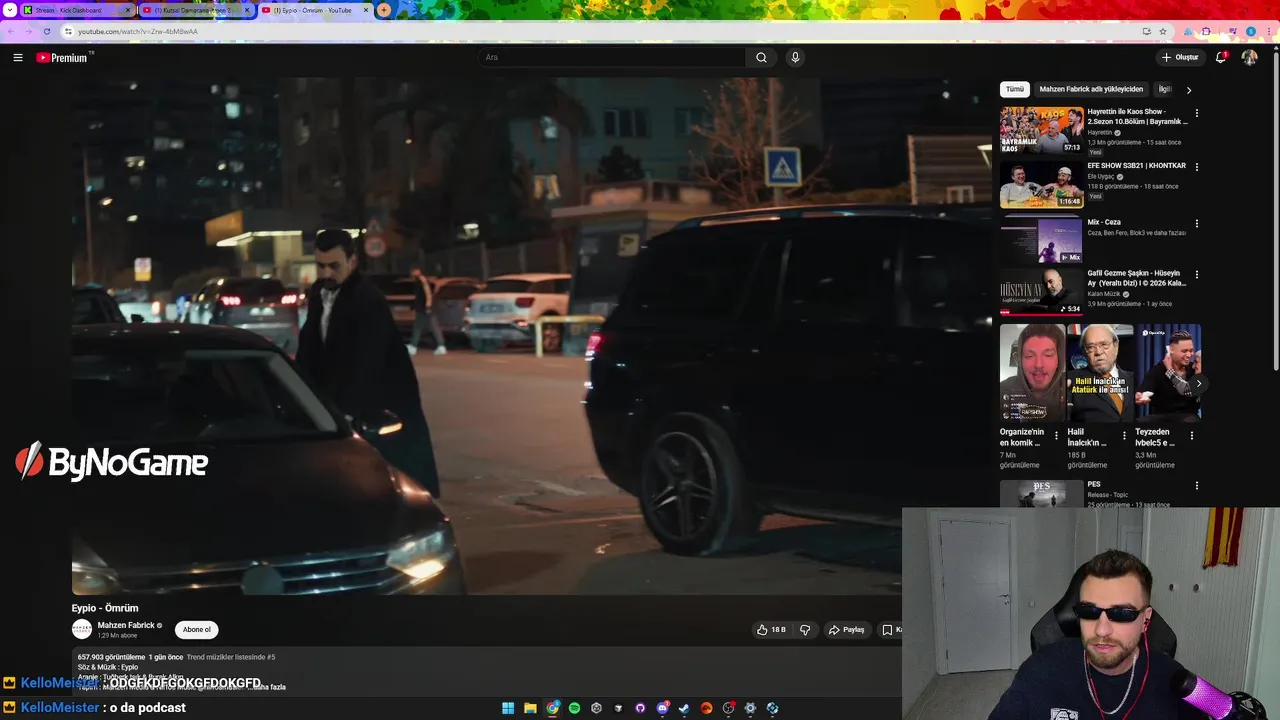
Task: Open Teyzeden lvbelc5 short thumbnail
Action: point(1168,372)
